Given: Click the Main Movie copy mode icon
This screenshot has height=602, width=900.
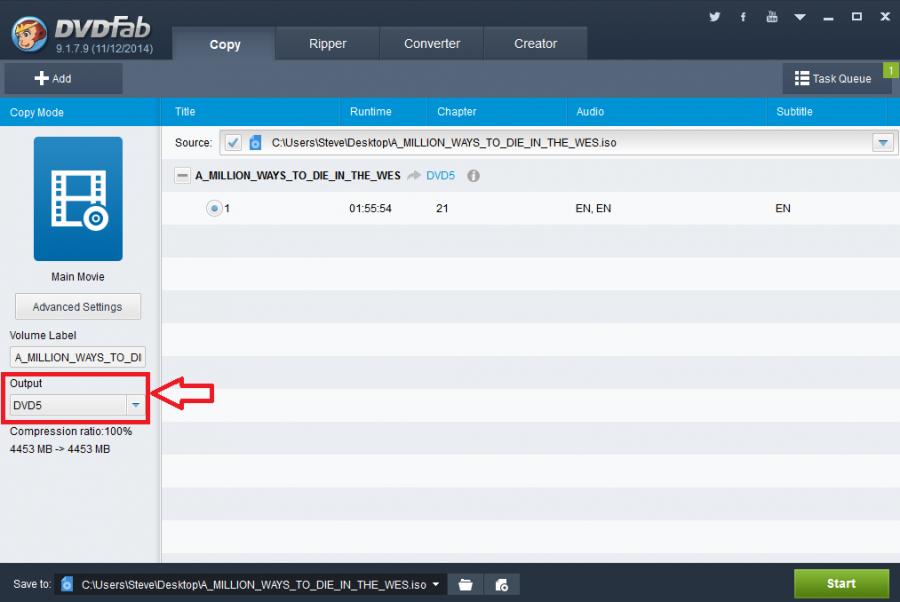Looking at the screenshot, I should (x=78, y=199).
